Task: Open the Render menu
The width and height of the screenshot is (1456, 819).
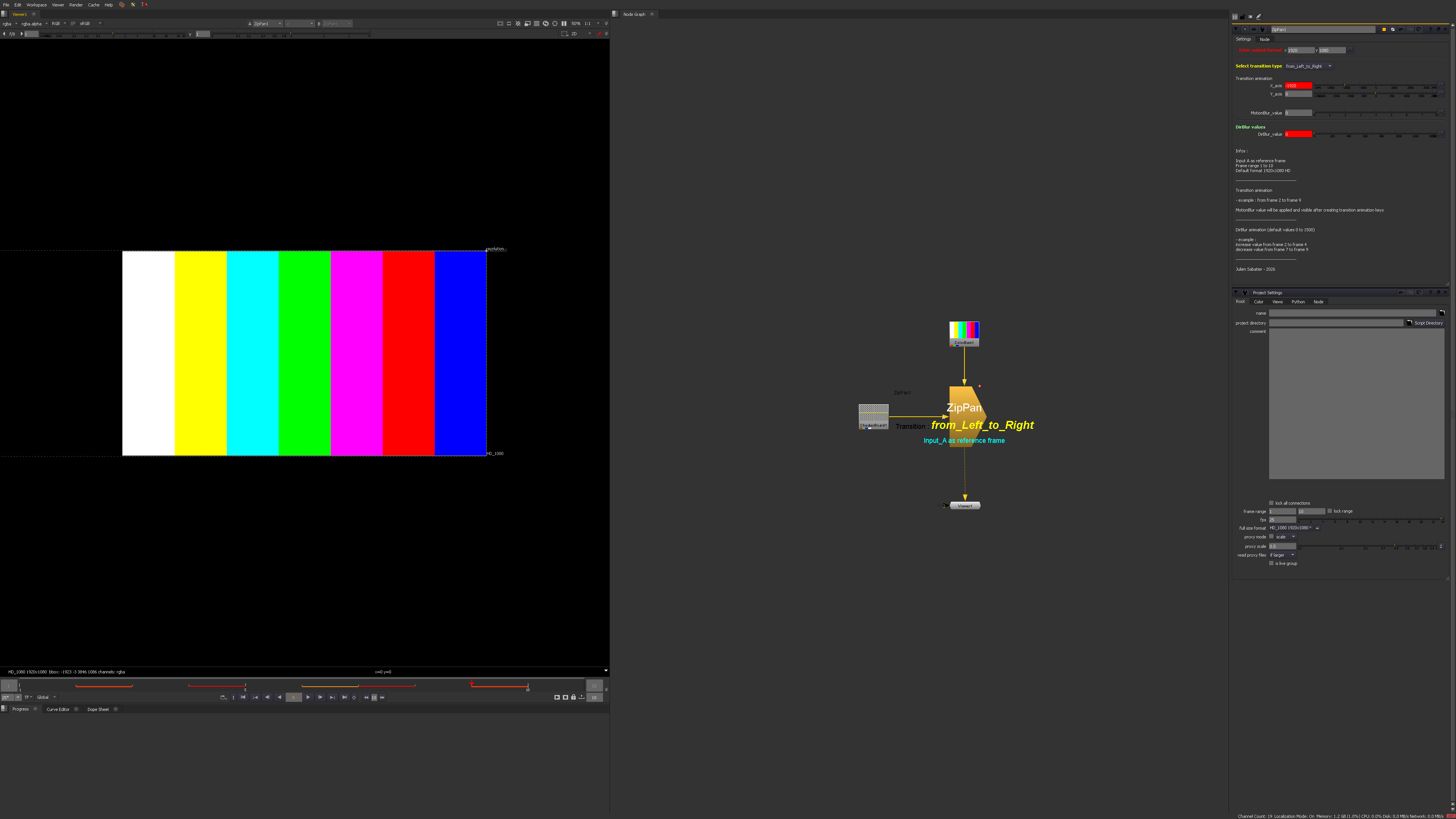Action: 76,5
